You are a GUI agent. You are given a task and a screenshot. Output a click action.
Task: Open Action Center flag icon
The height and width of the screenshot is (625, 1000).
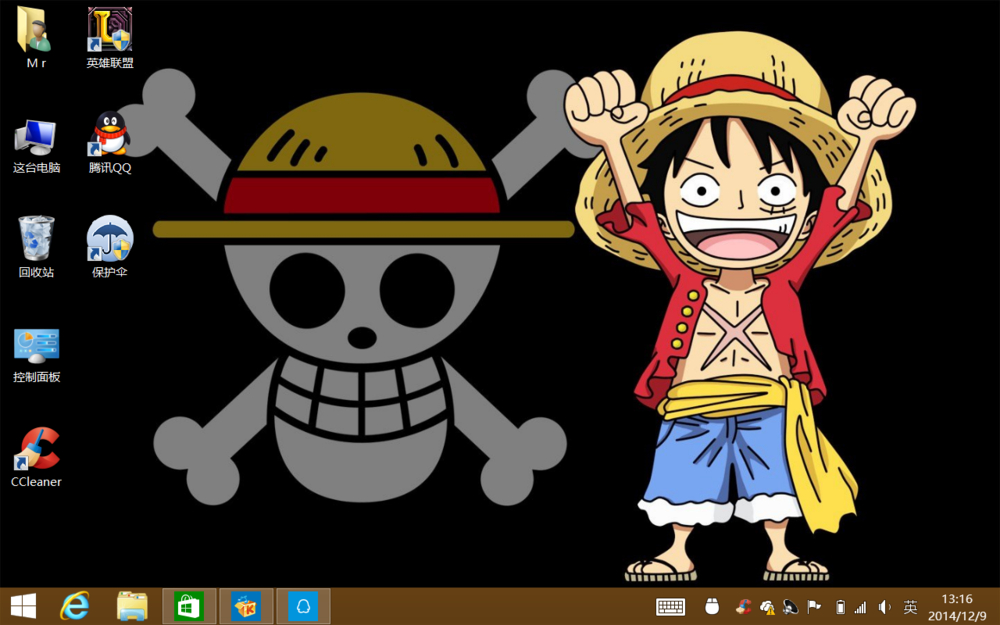(814, 607)
